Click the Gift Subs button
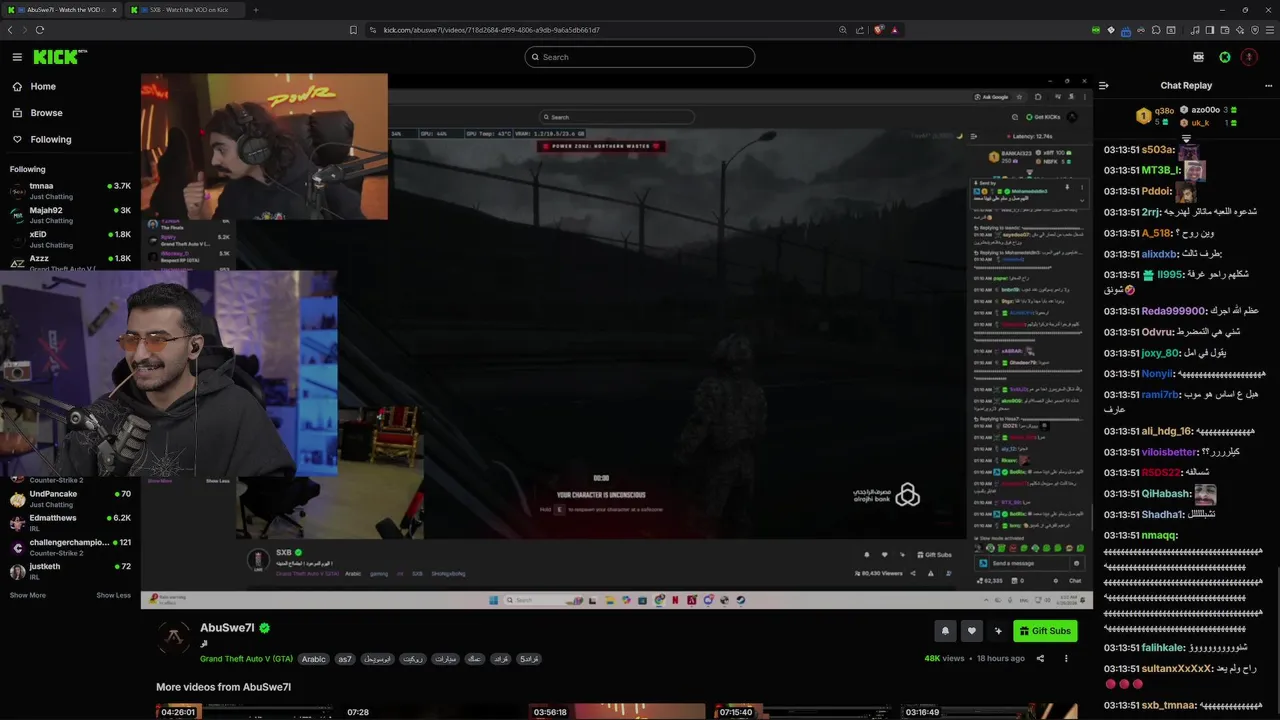 click(x=1045, y=631)
